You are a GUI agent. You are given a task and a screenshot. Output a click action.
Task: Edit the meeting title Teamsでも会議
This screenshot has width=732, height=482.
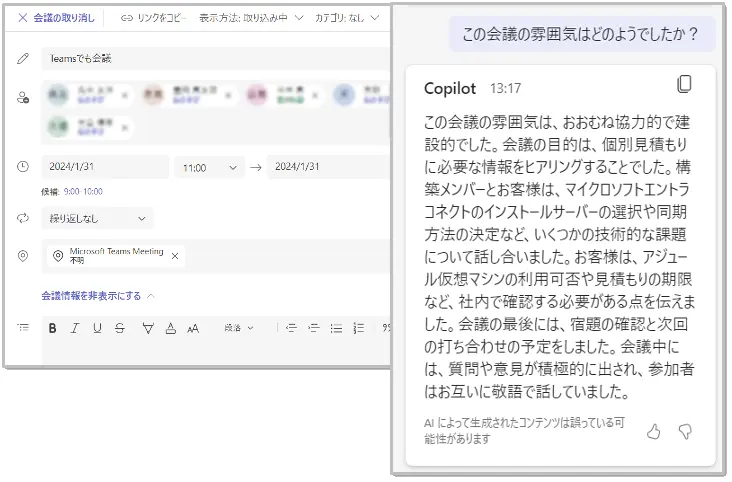(216, 58)
